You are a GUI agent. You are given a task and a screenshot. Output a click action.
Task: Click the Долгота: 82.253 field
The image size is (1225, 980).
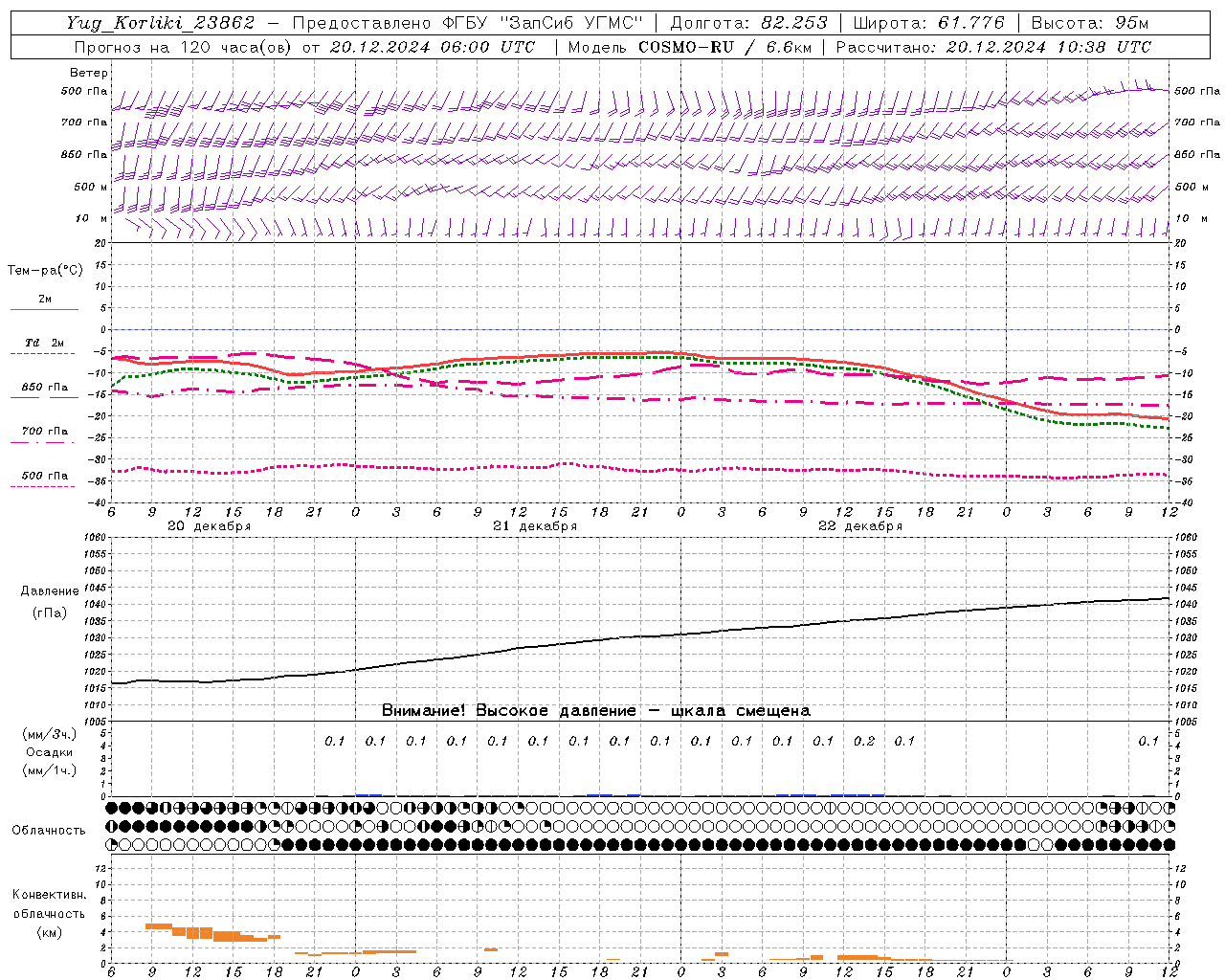tap(750, 23)
